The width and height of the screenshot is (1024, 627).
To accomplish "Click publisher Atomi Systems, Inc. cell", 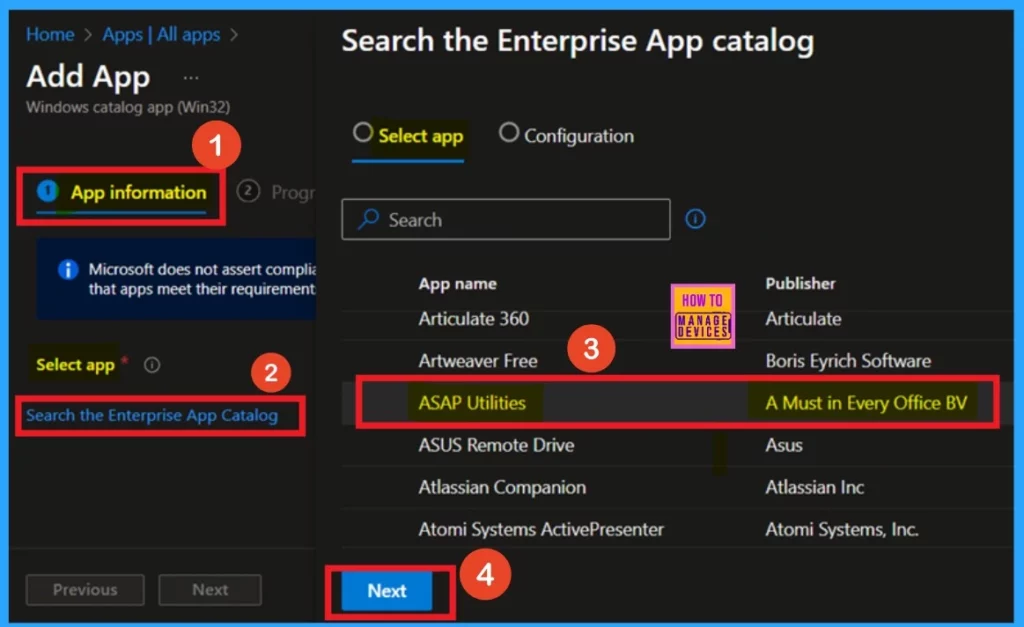I will tap(842, 529).
